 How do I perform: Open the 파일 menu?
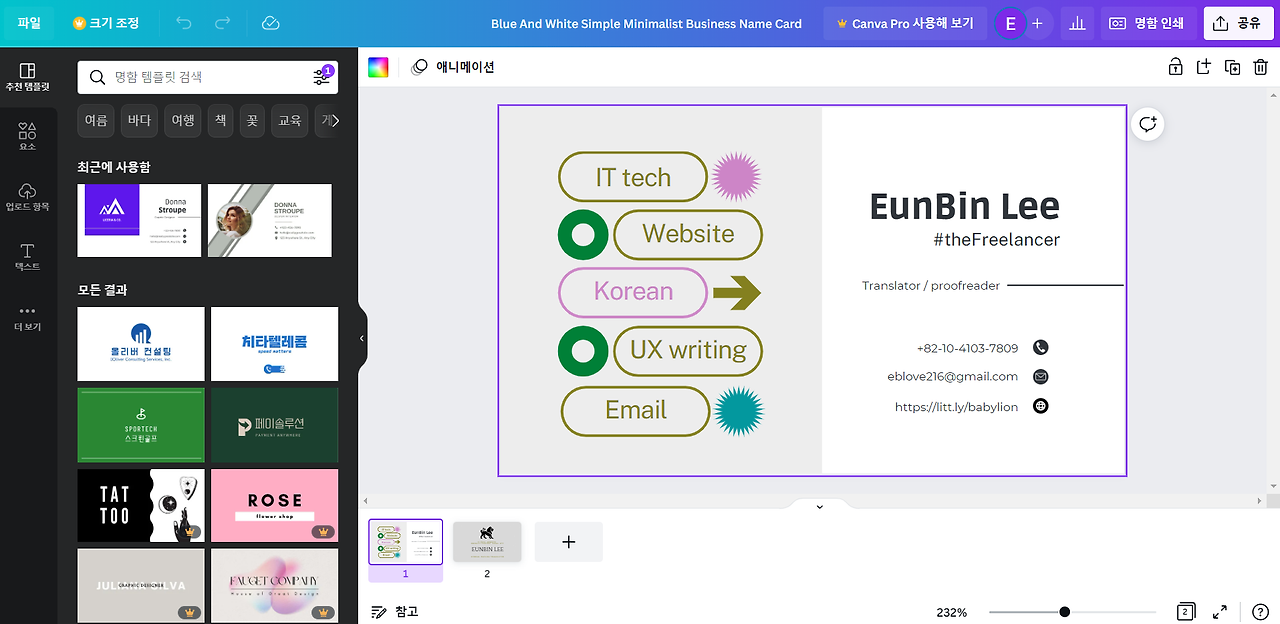29,23
